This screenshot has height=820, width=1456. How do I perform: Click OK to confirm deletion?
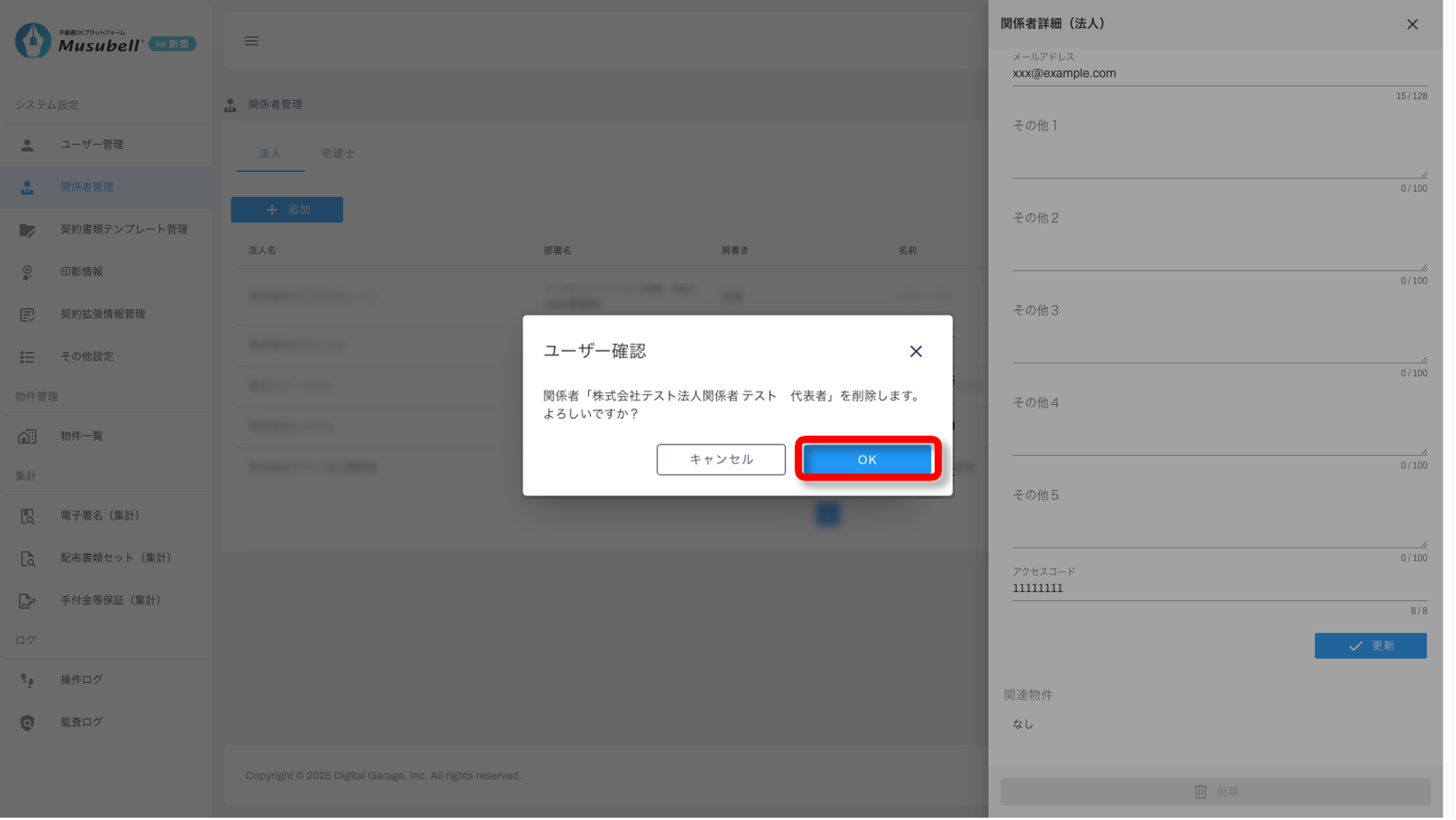(x=866, y=459)
